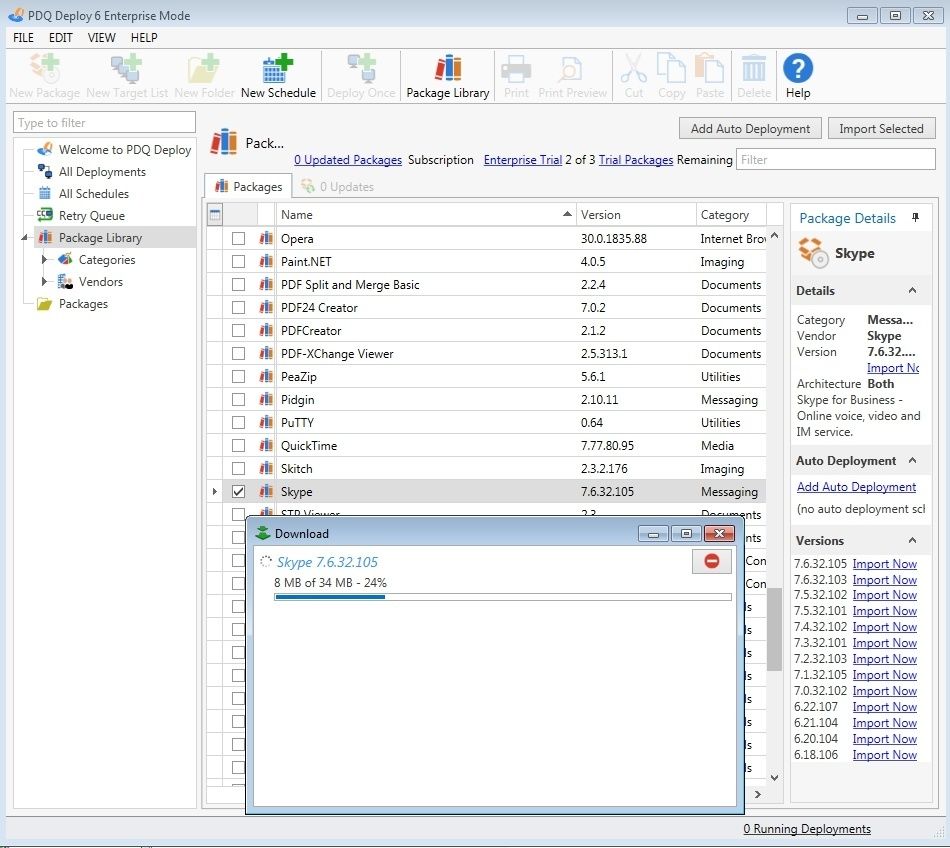Uncheck the Skype checkbox
Image resolution: width=950 pixels, height=848 pixels.
pos(238,491)
